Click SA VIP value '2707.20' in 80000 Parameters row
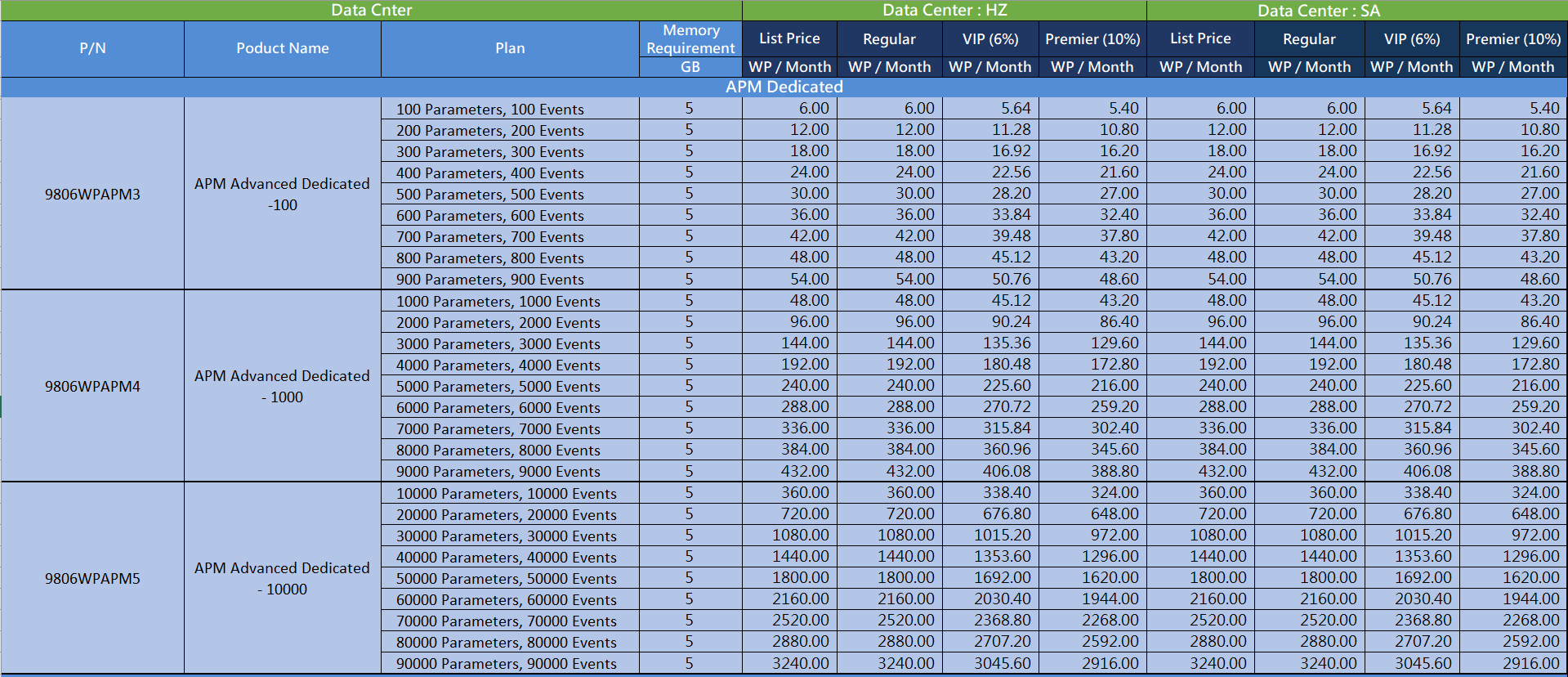 [x=1412, y=641]
